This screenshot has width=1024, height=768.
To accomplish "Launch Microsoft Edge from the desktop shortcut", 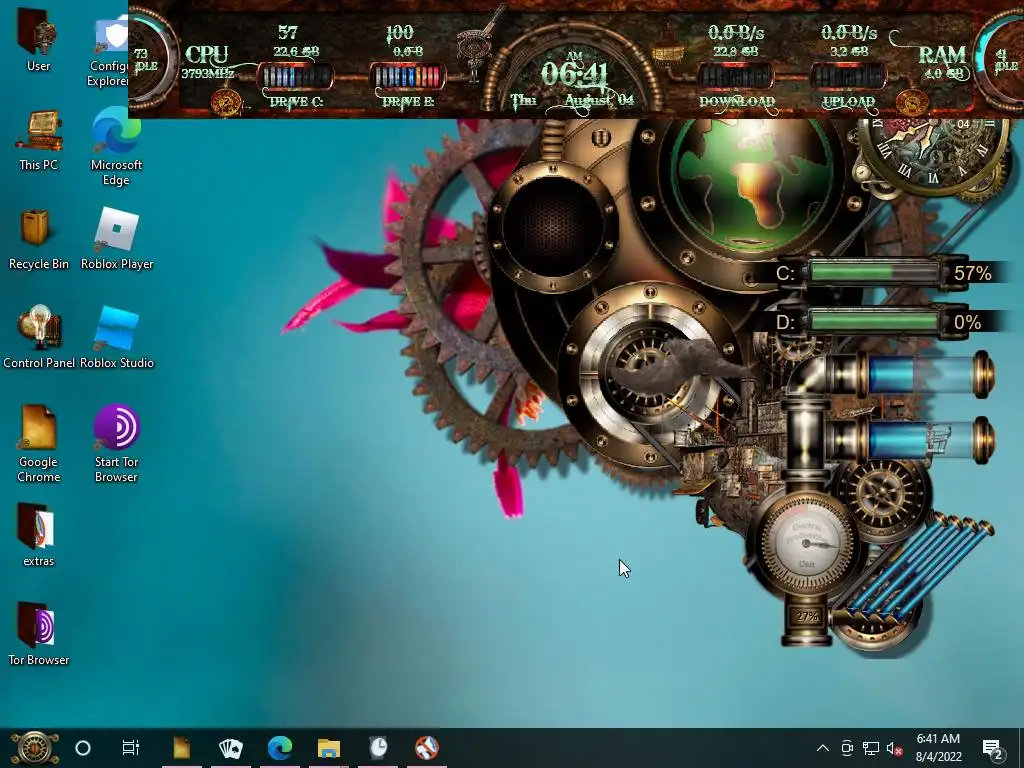I will (116, 146).
